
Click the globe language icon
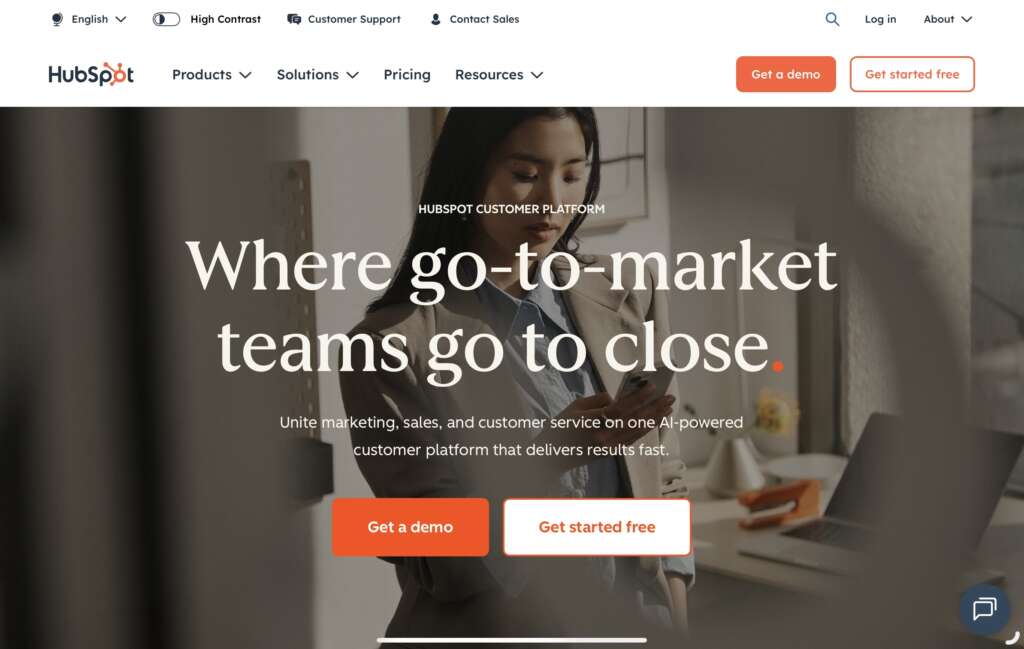tap(57, 19)
